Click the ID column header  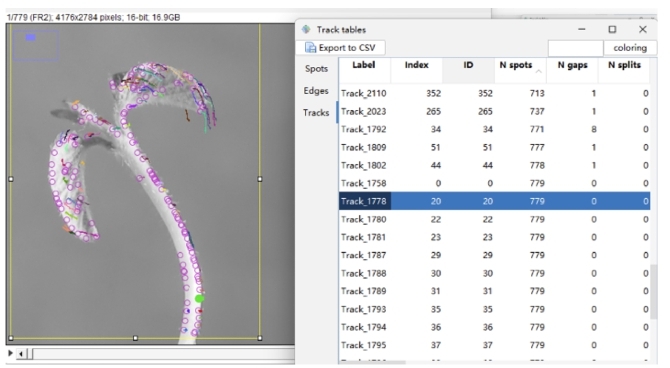pyautogui.click(x=468, y=65)
